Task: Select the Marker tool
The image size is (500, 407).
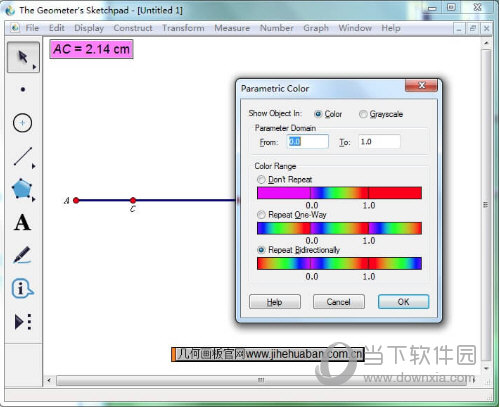Action: click(22, 255)
